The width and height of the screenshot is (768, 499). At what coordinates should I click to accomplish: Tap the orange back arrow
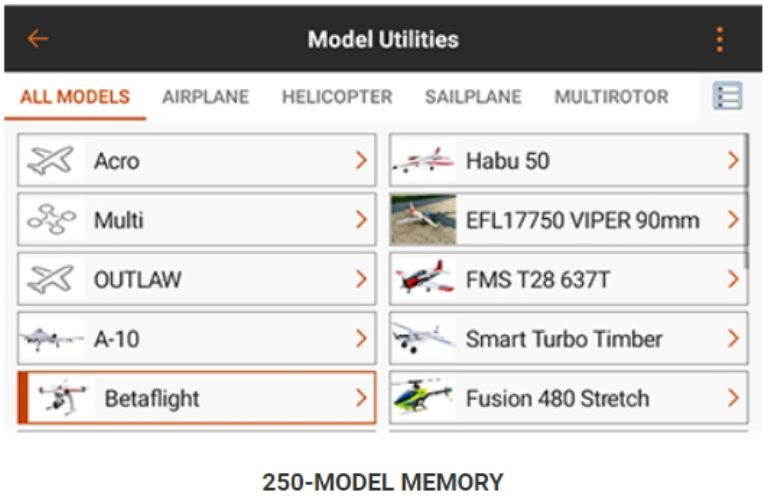38,39
